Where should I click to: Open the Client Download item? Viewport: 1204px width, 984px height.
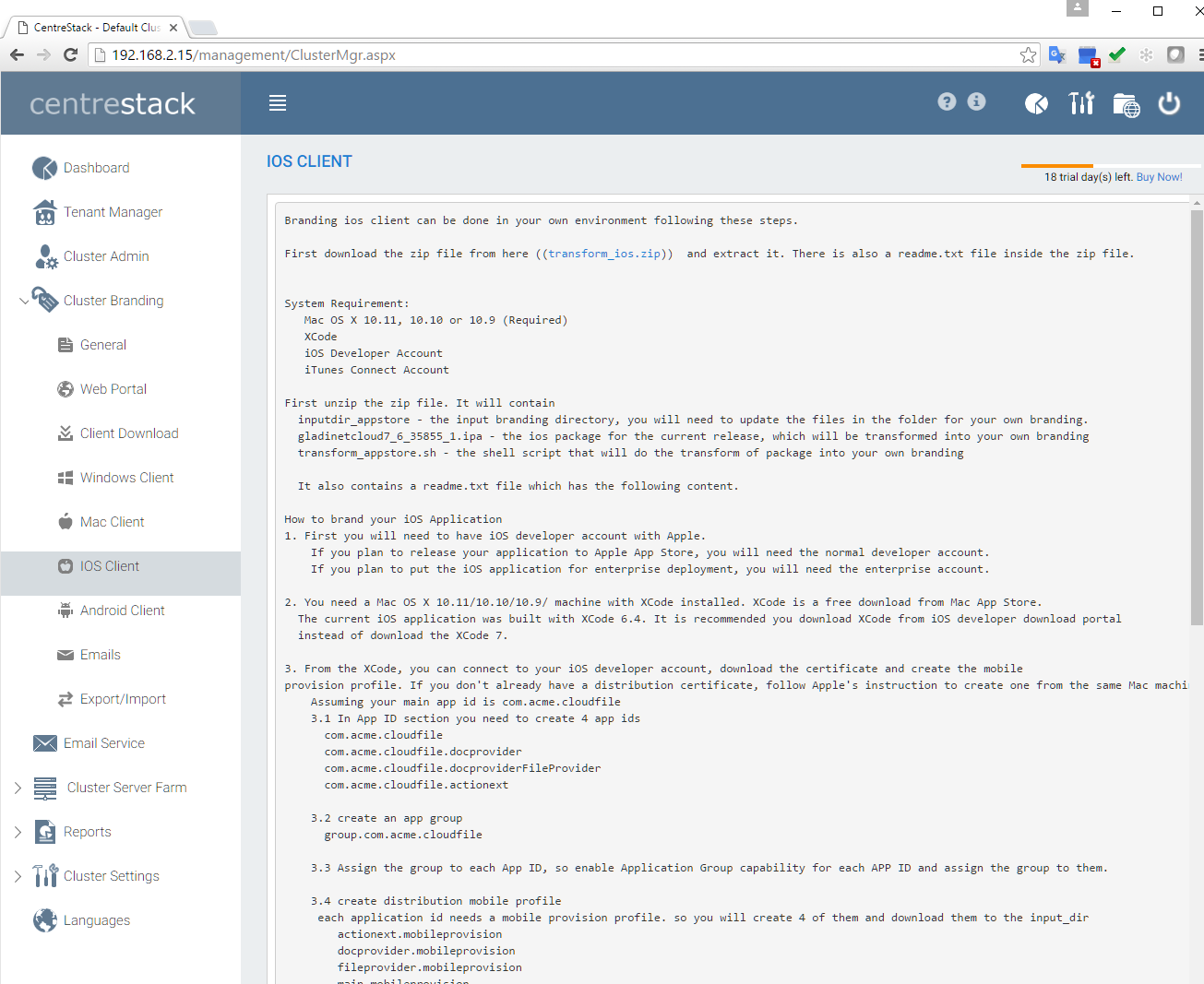pyautogui.click(x=129, y=433)
